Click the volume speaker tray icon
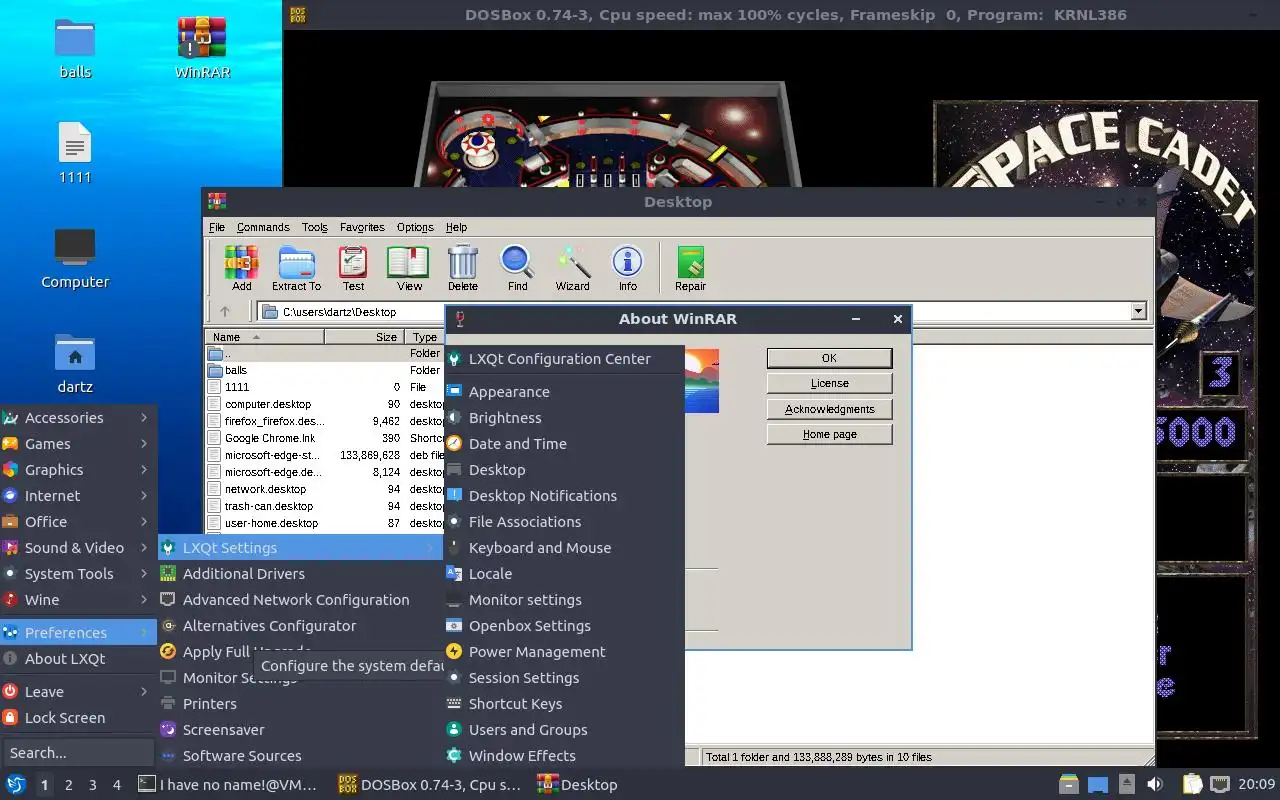The width and height of the screenshot is (1280, 800). coord(1155,784)
